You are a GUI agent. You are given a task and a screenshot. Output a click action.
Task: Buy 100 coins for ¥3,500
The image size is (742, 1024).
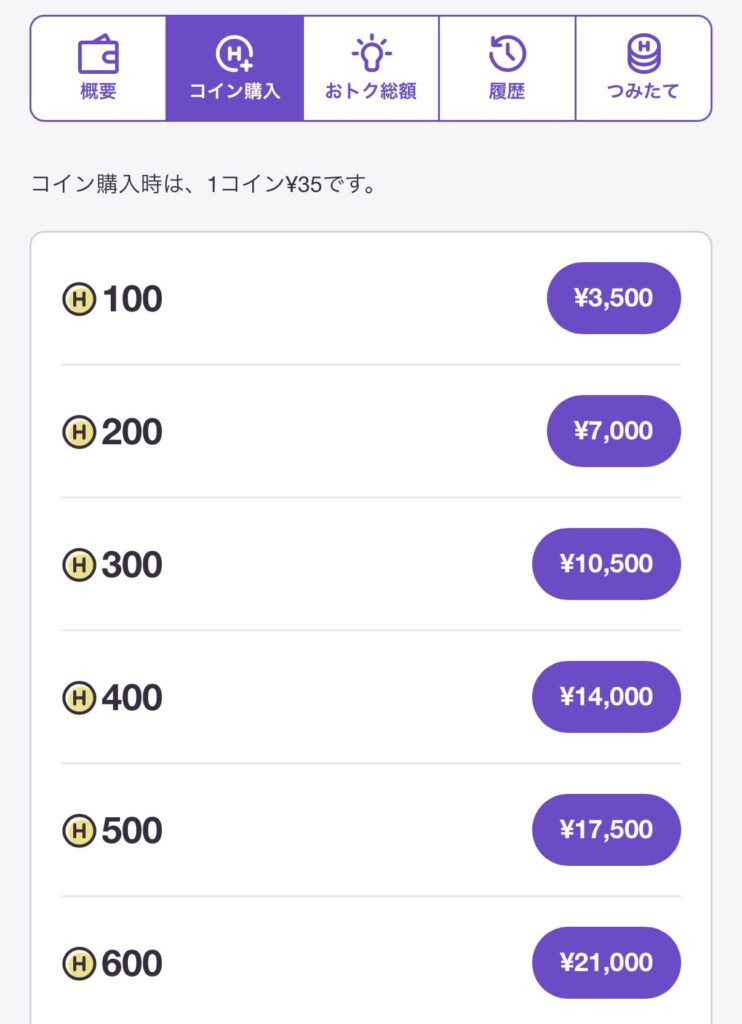[x=613, y=298]
